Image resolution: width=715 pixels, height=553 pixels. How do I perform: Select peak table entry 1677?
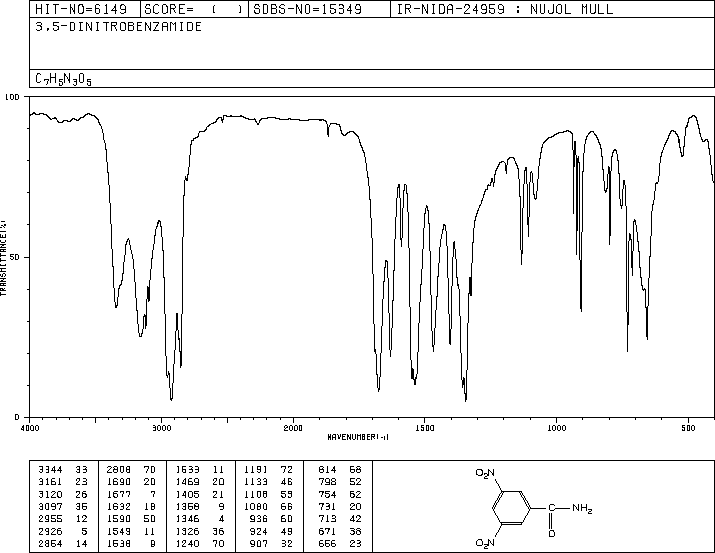click(x=119, y=494)
